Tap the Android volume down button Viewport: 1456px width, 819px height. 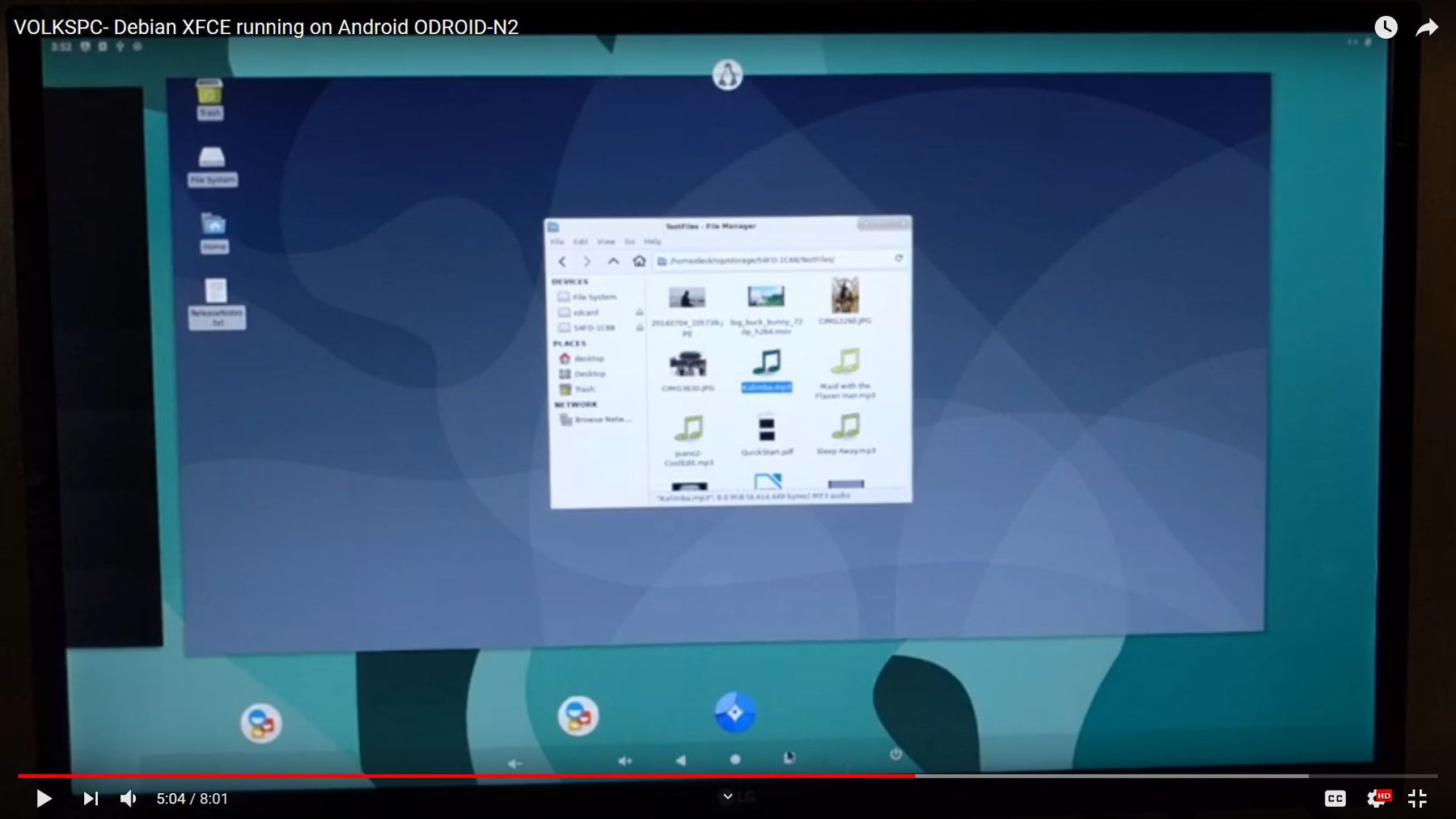[x=514, y=763]
